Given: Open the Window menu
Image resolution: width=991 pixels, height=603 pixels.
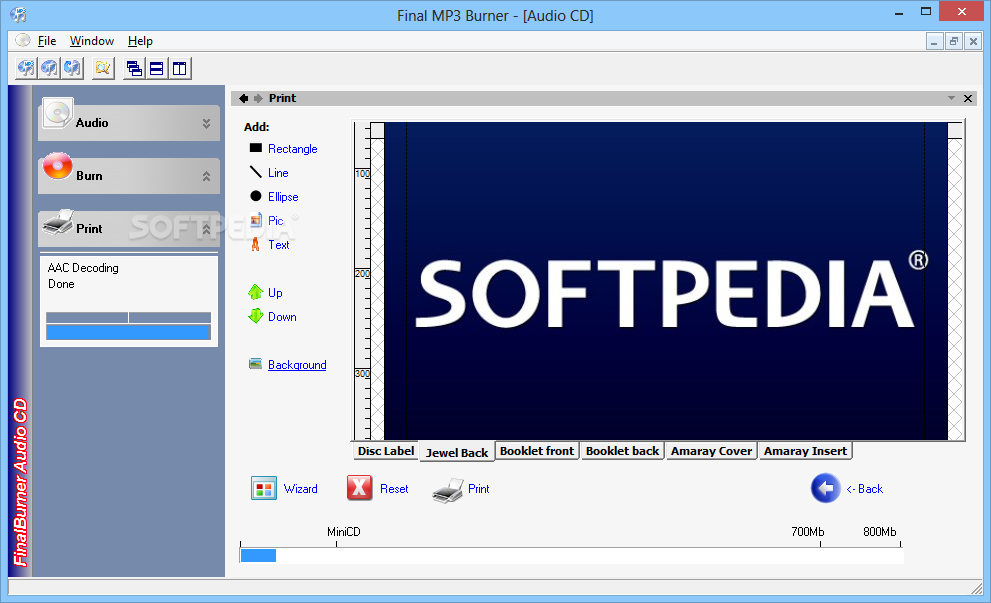Looking at the screenshot, I should pyautogui.click(x=92, y=41).
